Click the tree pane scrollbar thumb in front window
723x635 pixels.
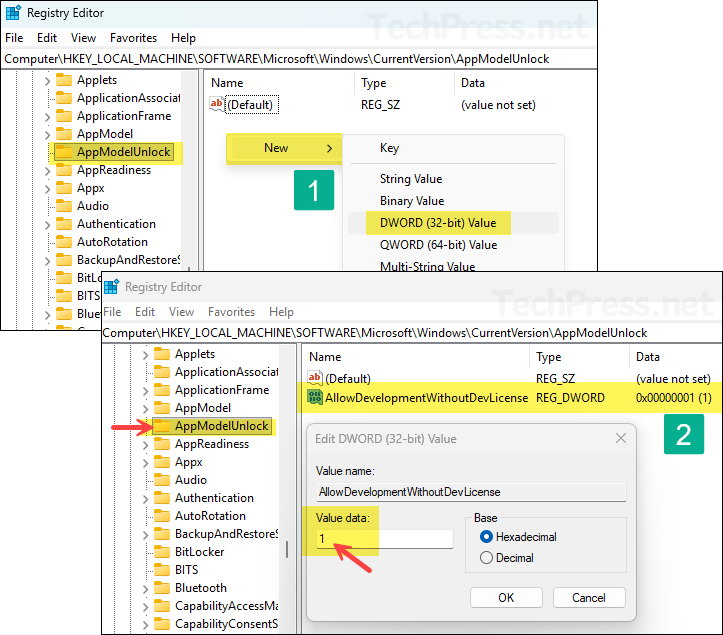pos(287,549)
